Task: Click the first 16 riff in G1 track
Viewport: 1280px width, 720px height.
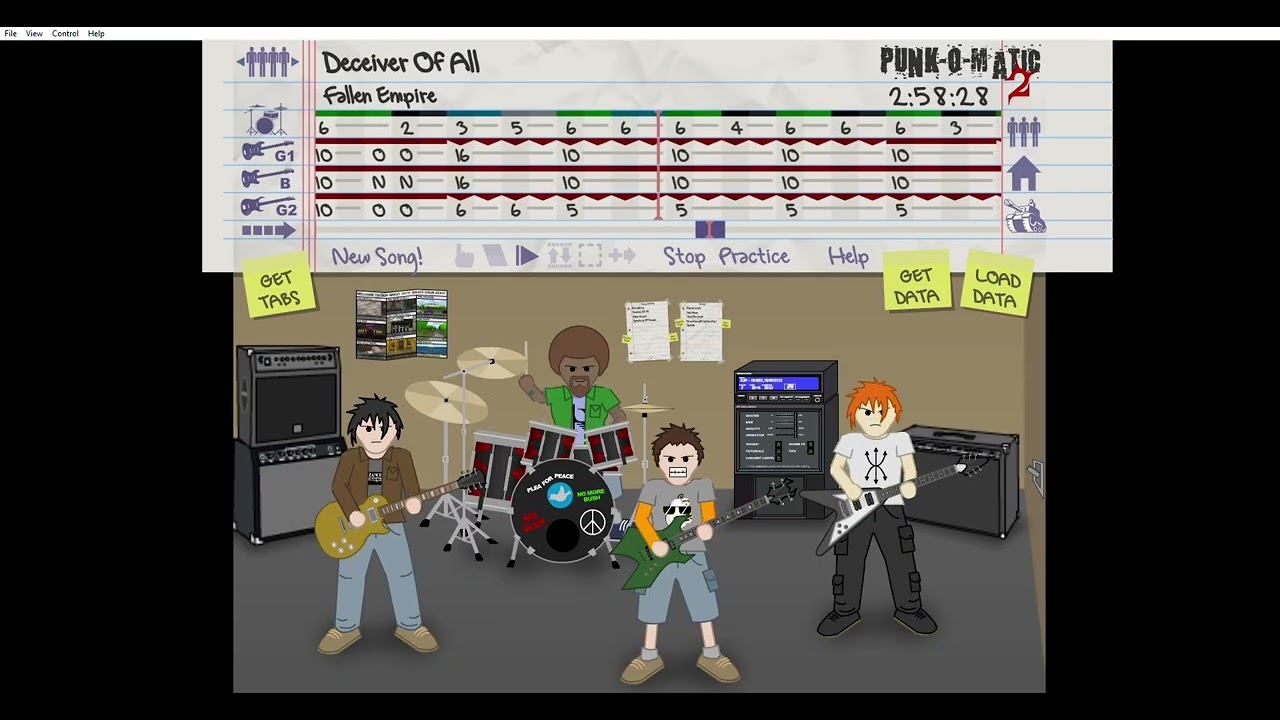Action: 461,155
